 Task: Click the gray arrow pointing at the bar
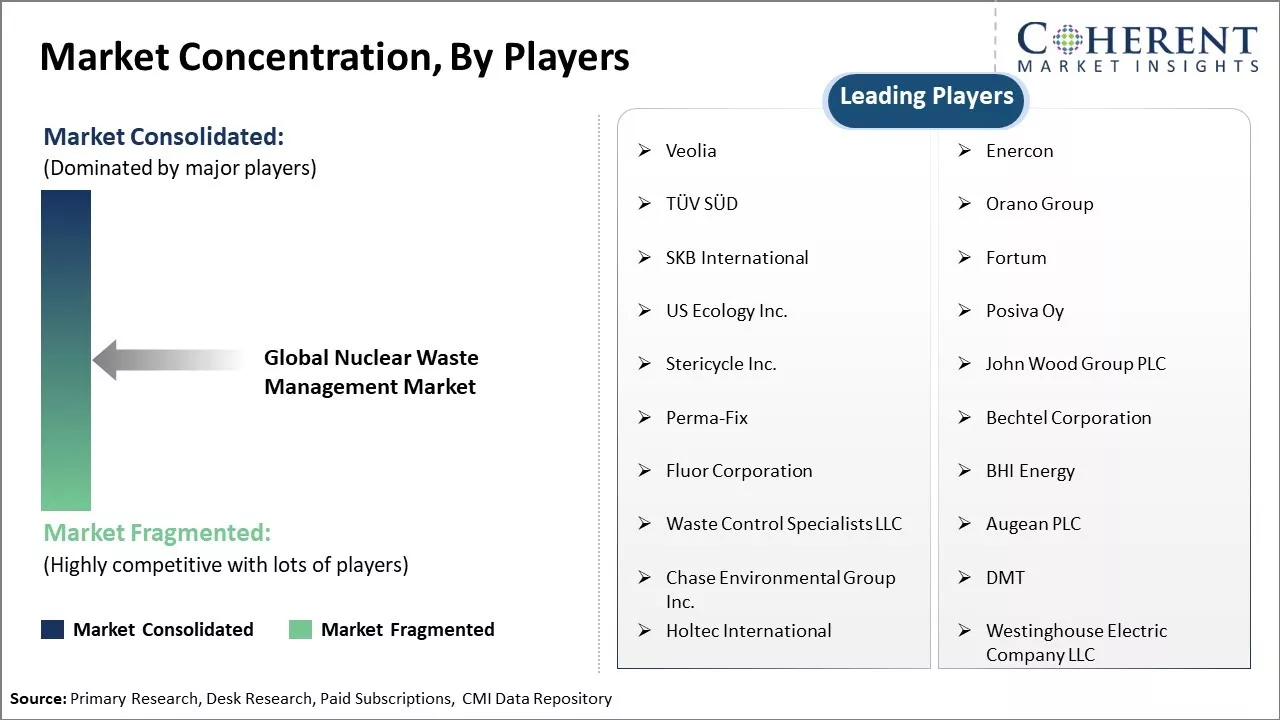coord(168,360)
